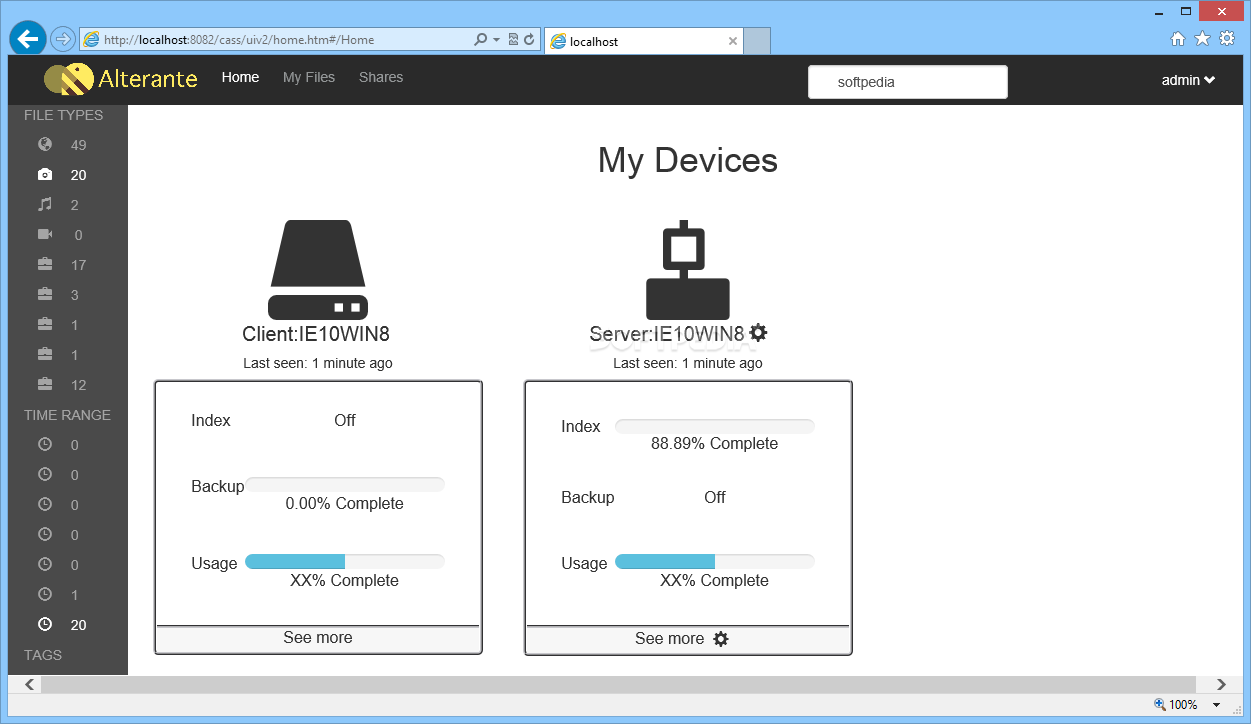This screenshot has height=724, width=1251.
Task: Click the TAGS sidebar heading
Action: (x=43, y=655)
